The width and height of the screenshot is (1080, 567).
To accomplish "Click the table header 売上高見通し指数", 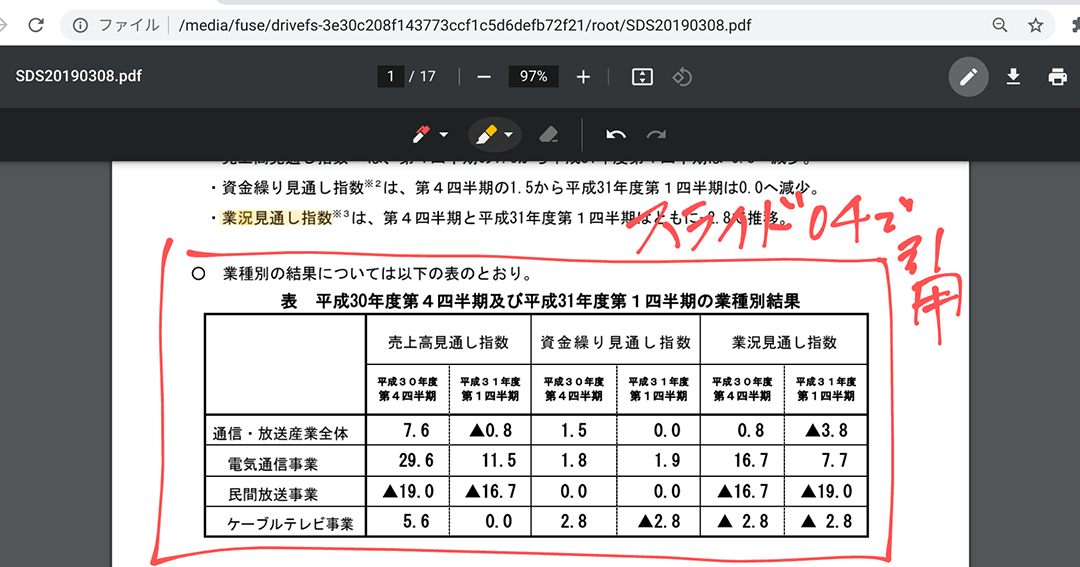I will tap(448, 342).
